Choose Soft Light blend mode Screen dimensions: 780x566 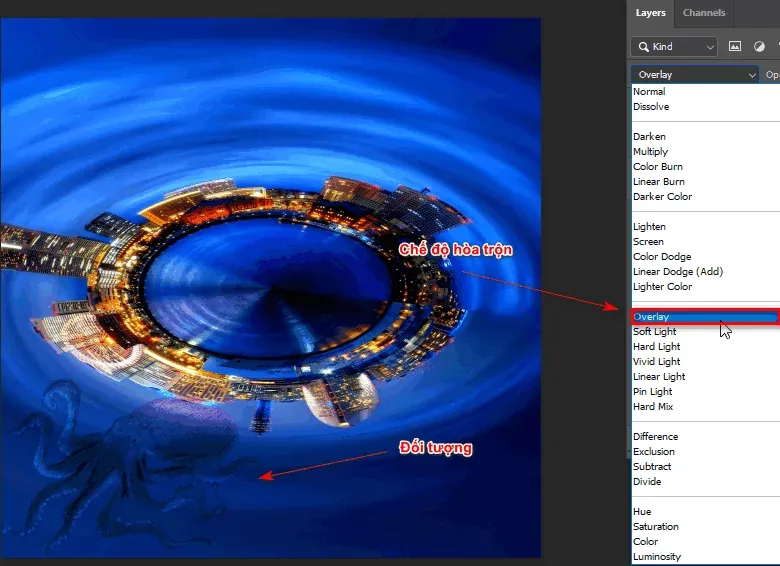654,332
